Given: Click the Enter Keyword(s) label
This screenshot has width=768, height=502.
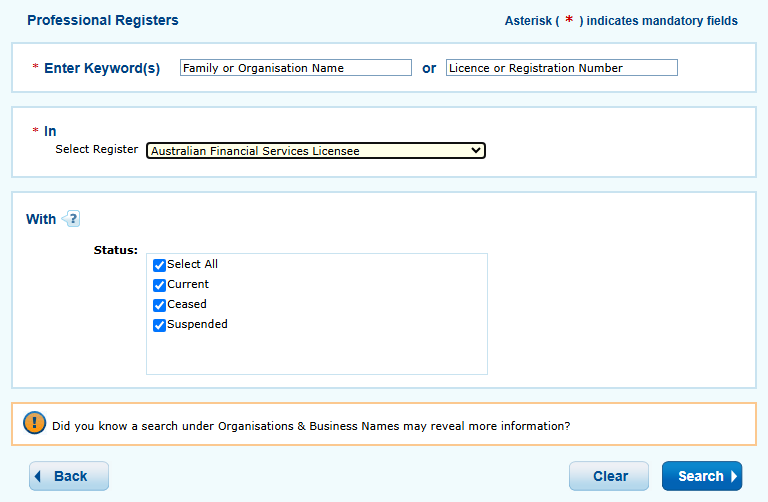Looking at the screenshot, I should coord(101,68).
